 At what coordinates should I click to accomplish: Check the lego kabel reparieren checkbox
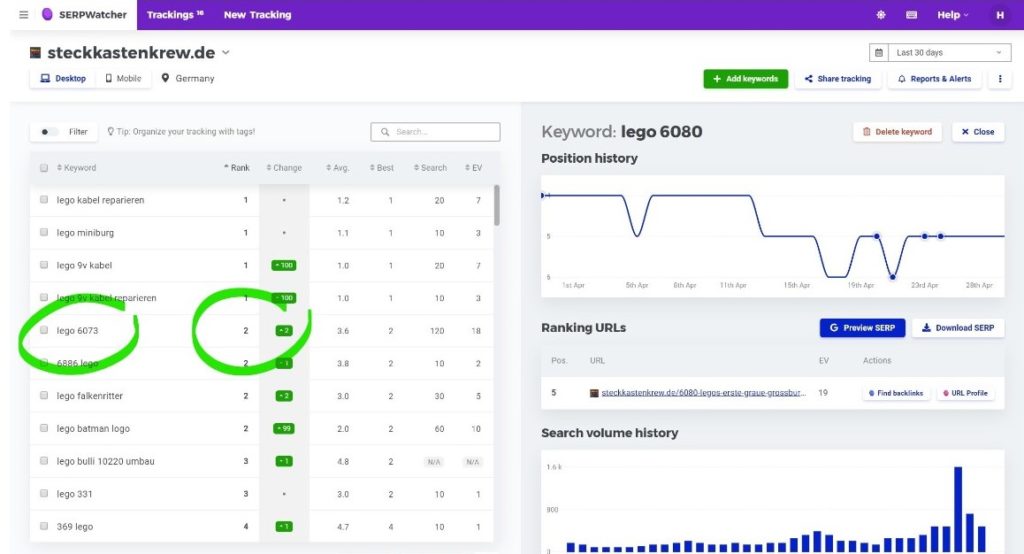44,200
